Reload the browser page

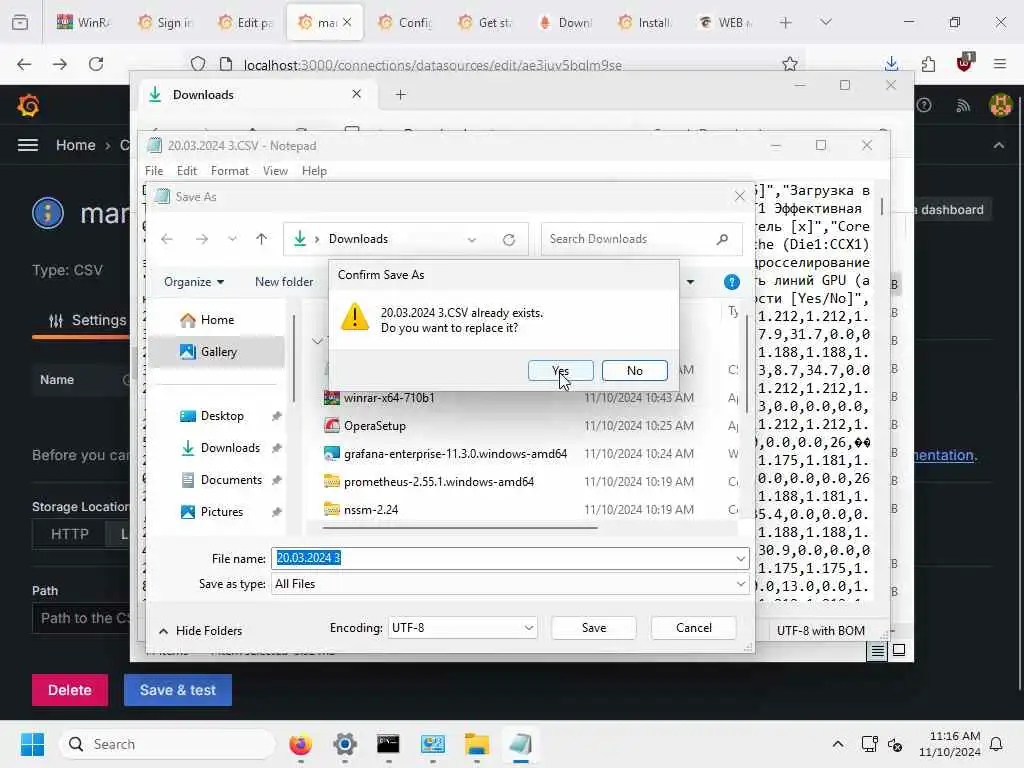pos(96,64)
